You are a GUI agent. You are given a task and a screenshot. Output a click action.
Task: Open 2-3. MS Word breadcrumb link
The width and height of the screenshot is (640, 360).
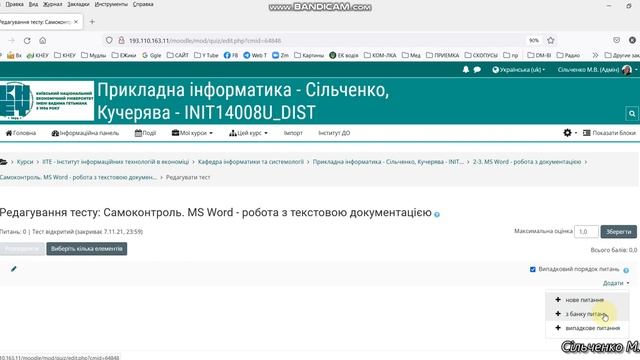pyautogui.click(x=527, y=162)
